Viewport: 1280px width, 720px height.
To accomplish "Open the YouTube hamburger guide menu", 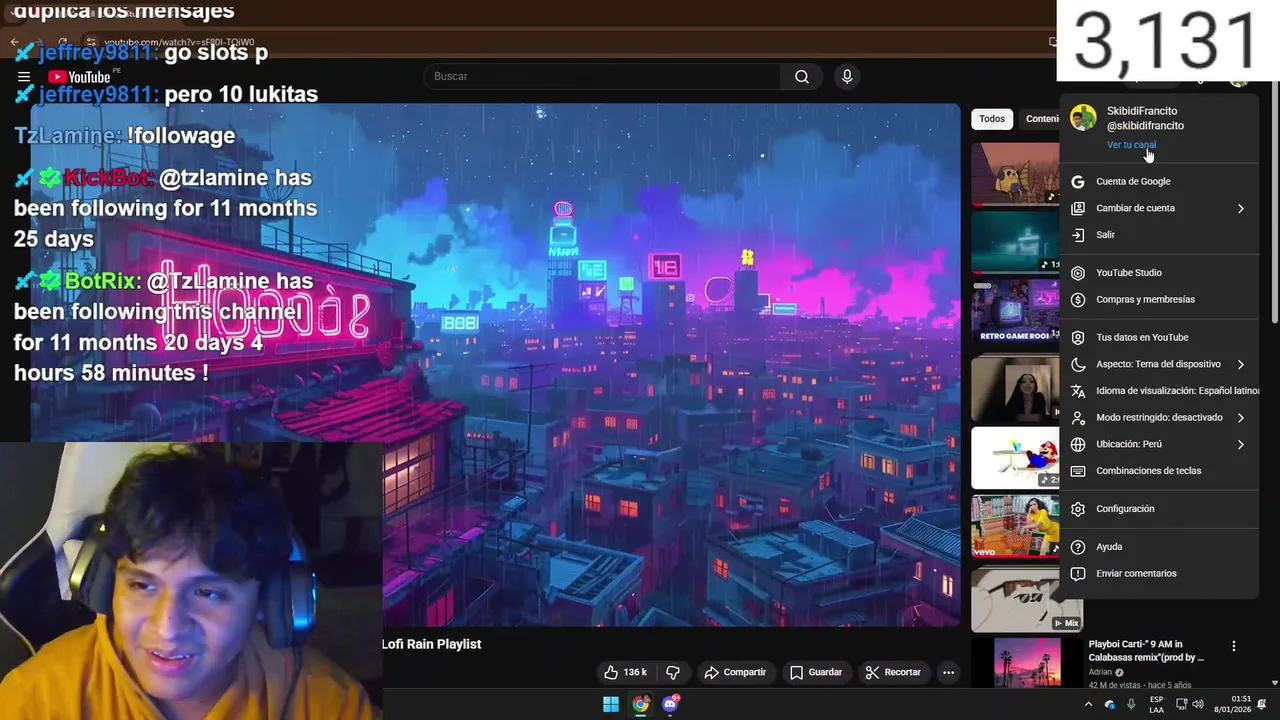I will (x=24, y=77).
